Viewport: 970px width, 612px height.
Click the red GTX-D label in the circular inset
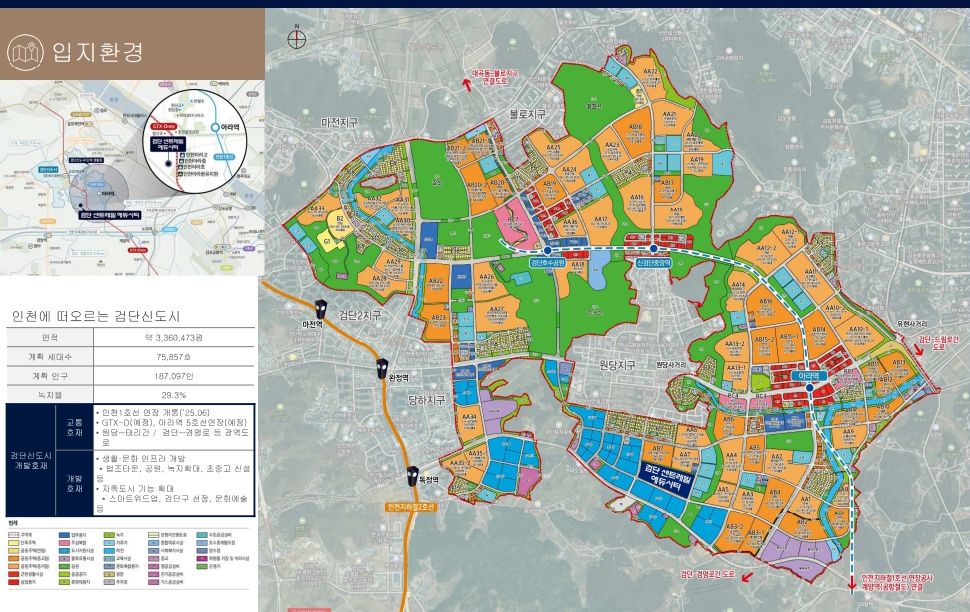[165, 128]
